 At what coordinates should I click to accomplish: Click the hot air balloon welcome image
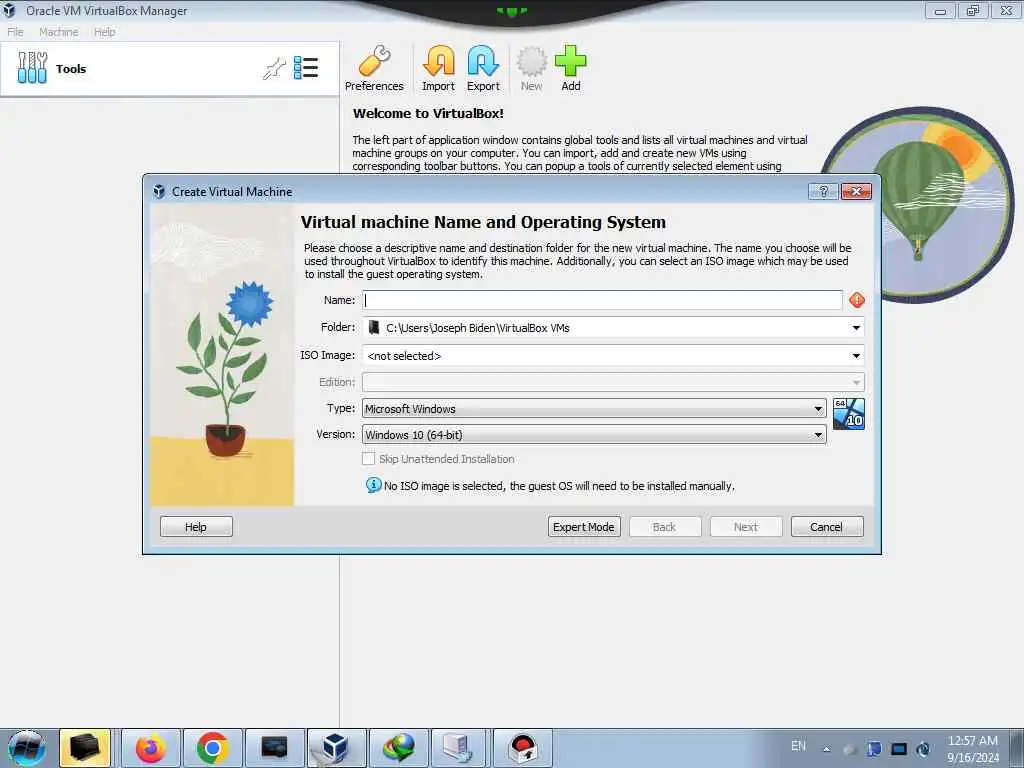coord(917,204)
